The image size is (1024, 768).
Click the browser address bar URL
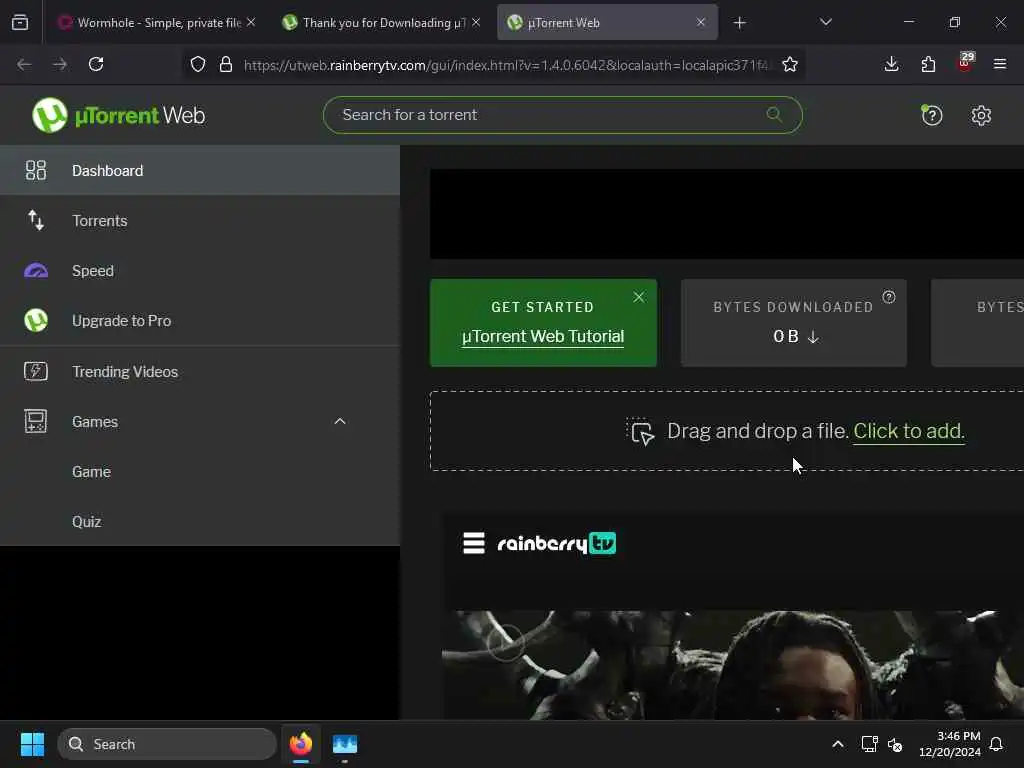(506, 65)
